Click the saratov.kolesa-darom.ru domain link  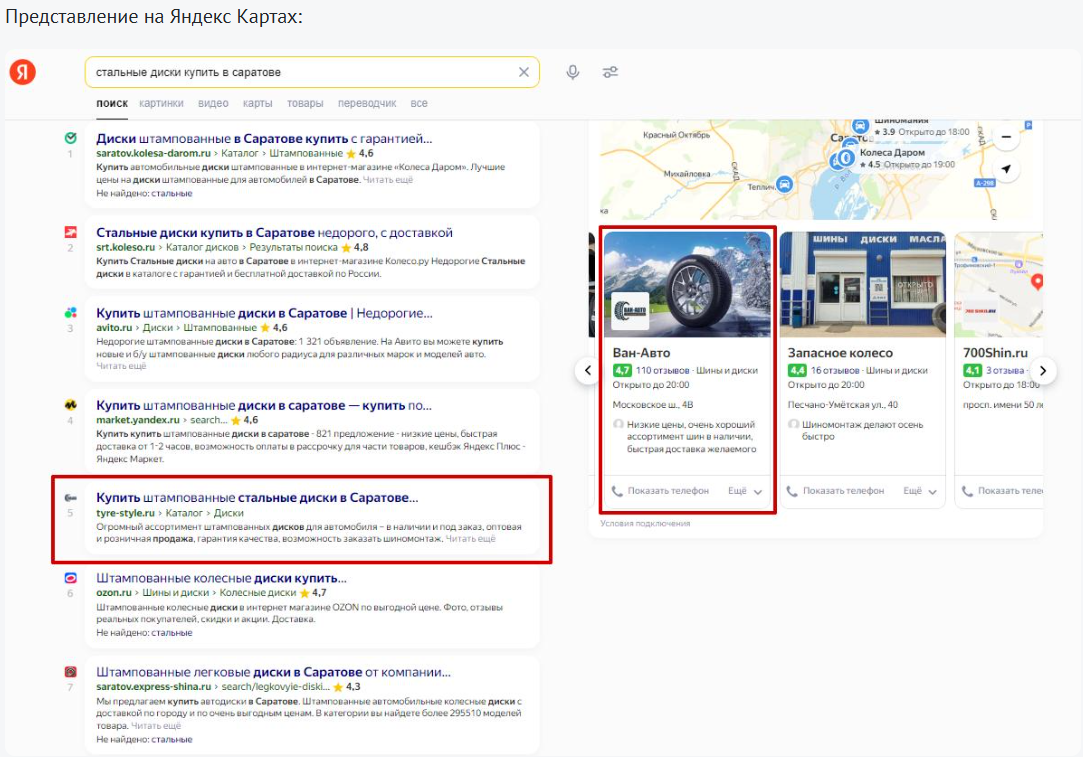[x=153, y=153]
